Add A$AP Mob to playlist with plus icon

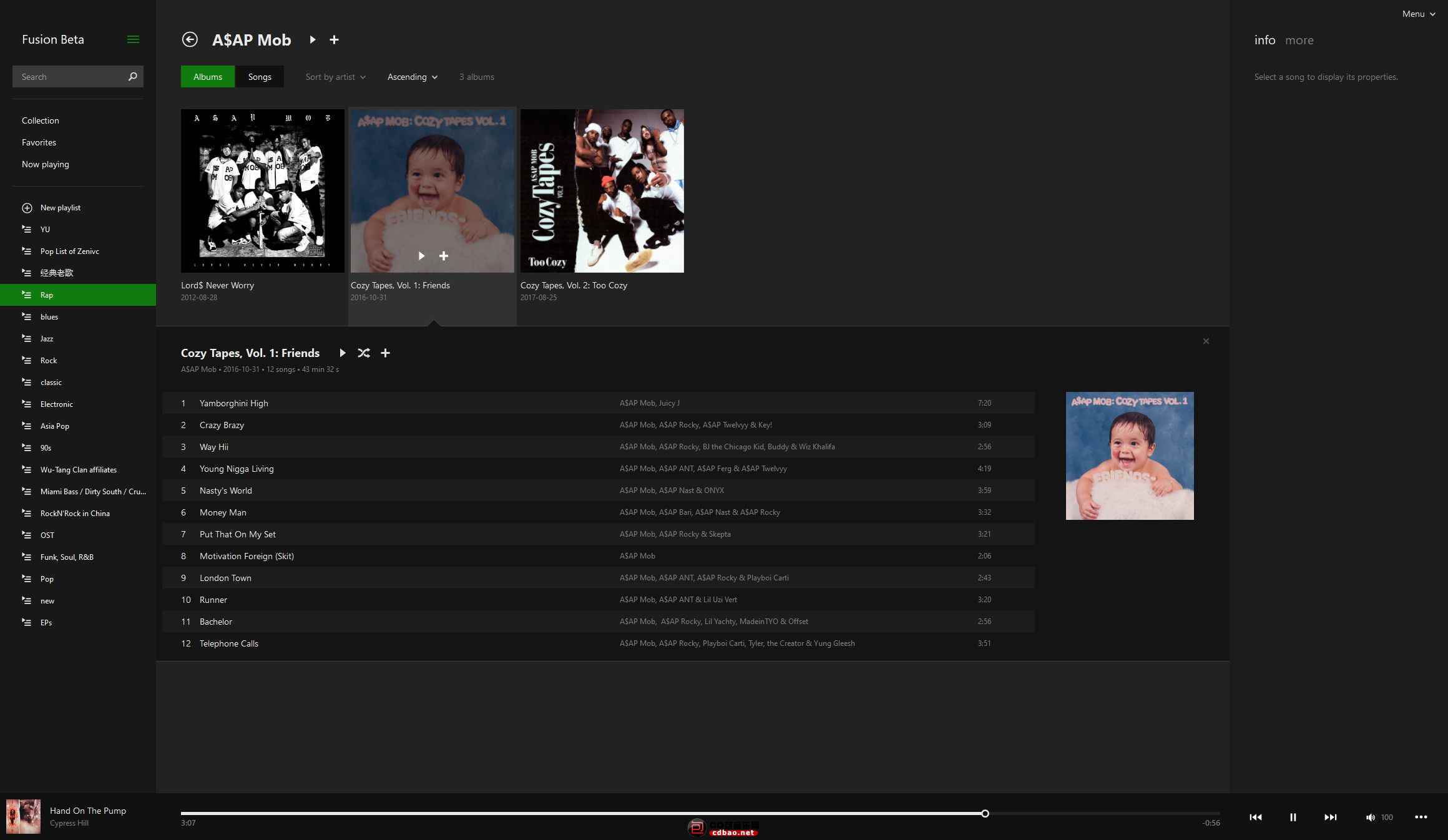coord(334,39)
